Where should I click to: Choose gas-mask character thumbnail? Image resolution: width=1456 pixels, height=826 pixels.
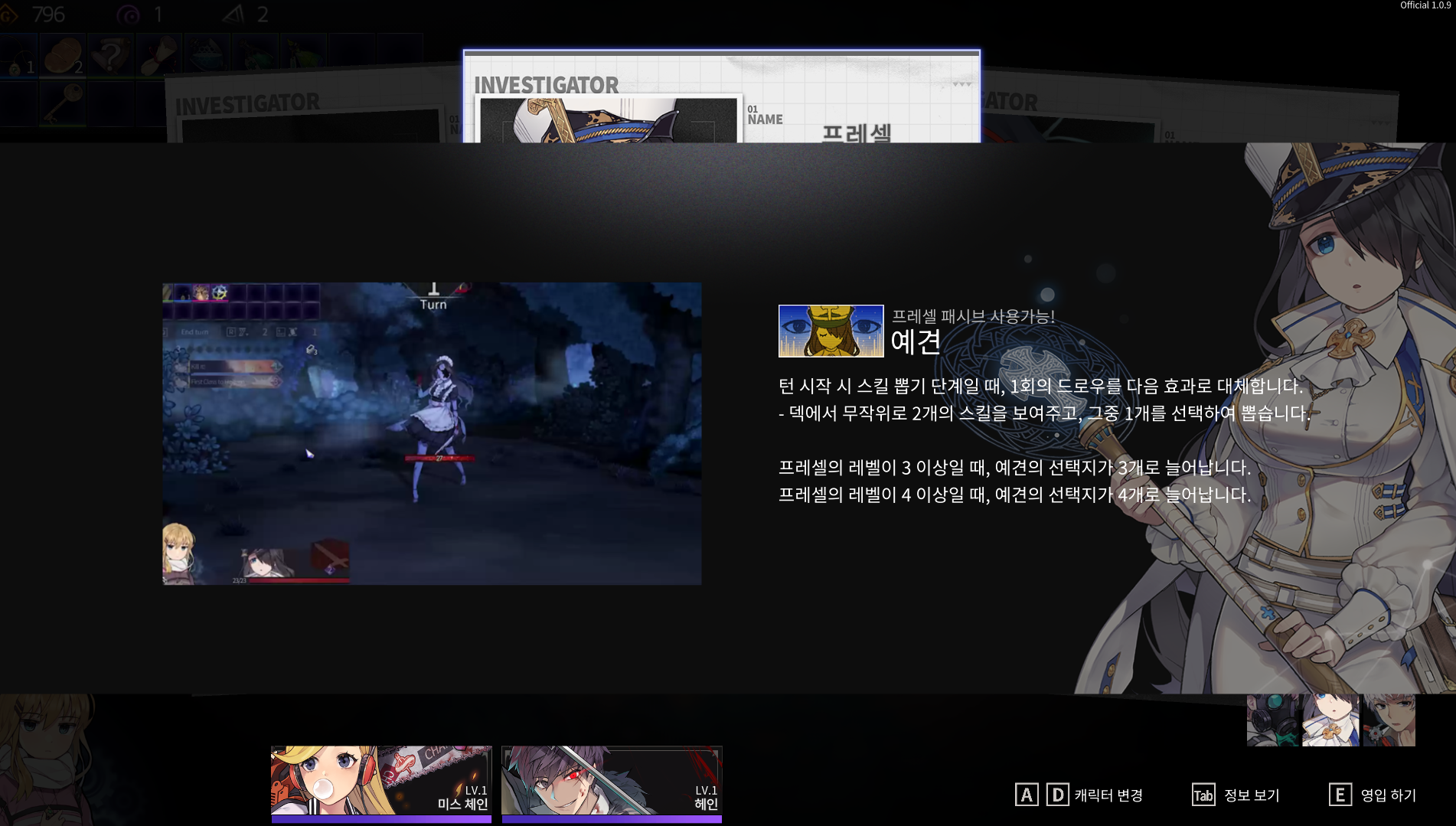pyautogui.click(x=1273, y=720)
